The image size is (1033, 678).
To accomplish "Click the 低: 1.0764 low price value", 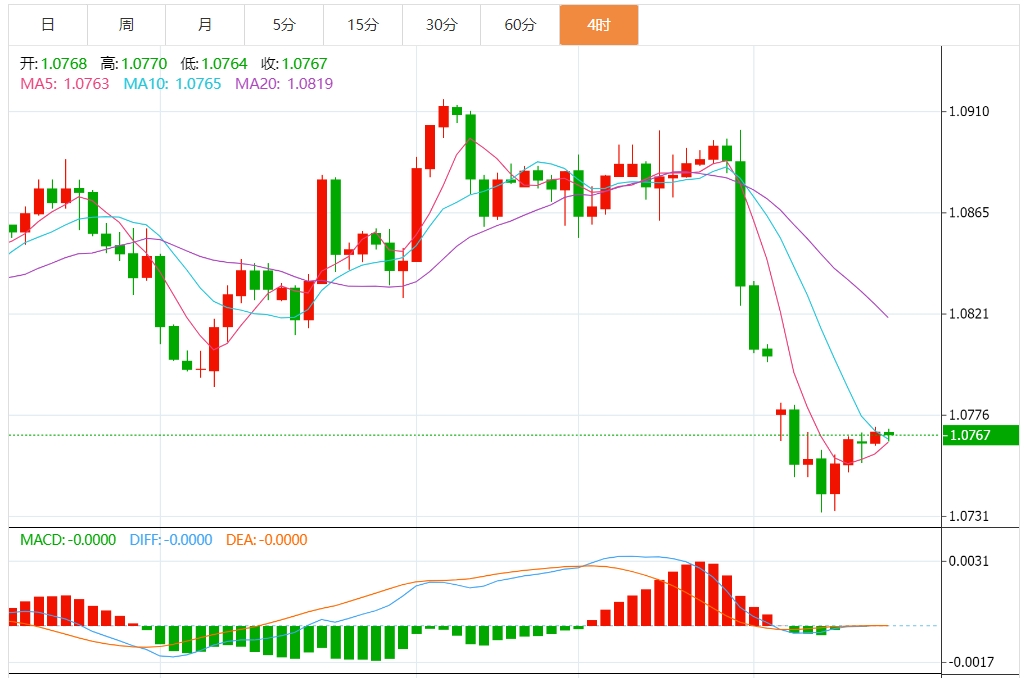I will tap(214, 64).
